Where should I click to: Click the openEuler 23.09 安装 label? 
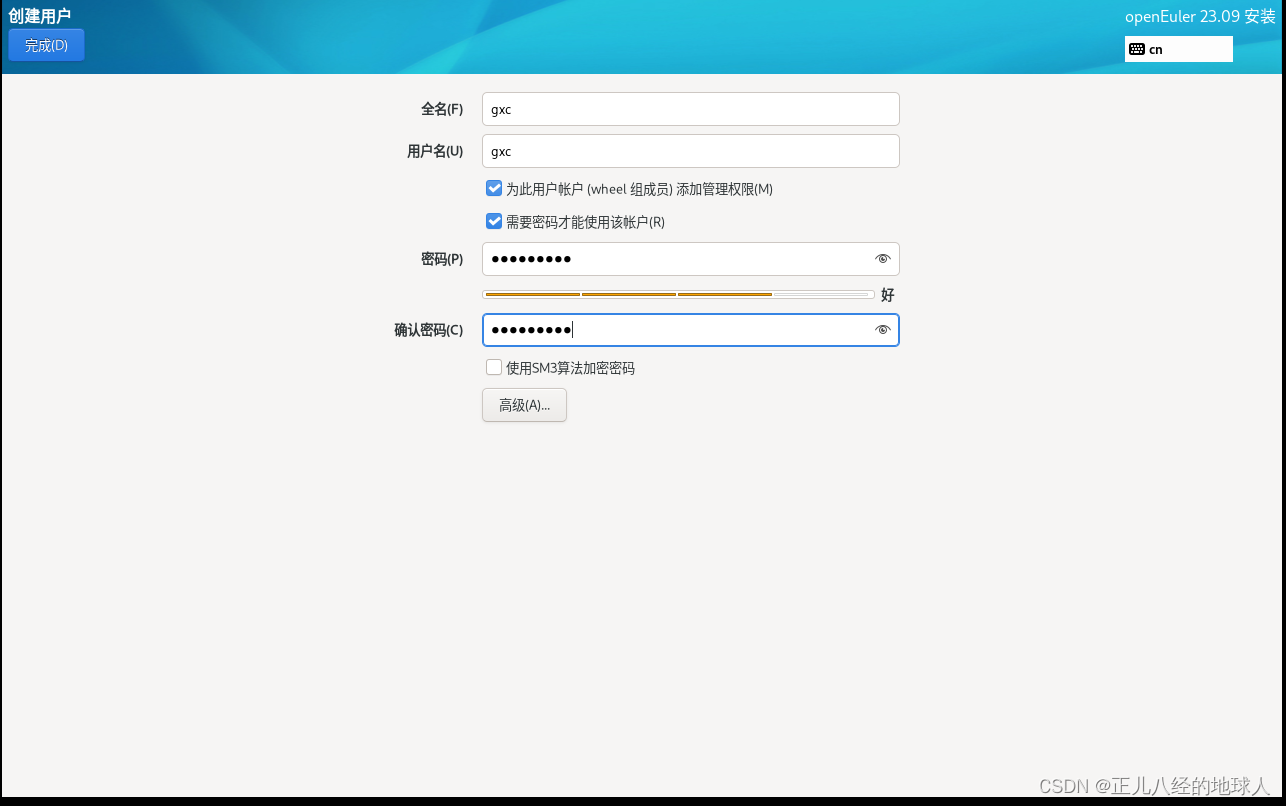[x=1201, y=16]
